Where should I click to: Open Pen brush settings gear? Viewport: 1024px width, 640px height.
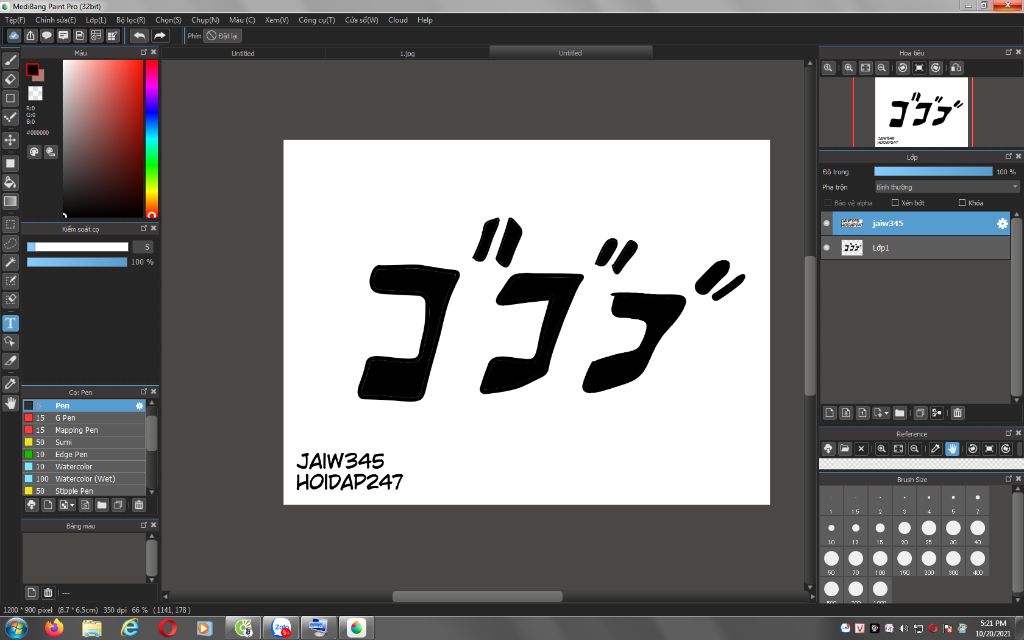(x=139, y=406)
